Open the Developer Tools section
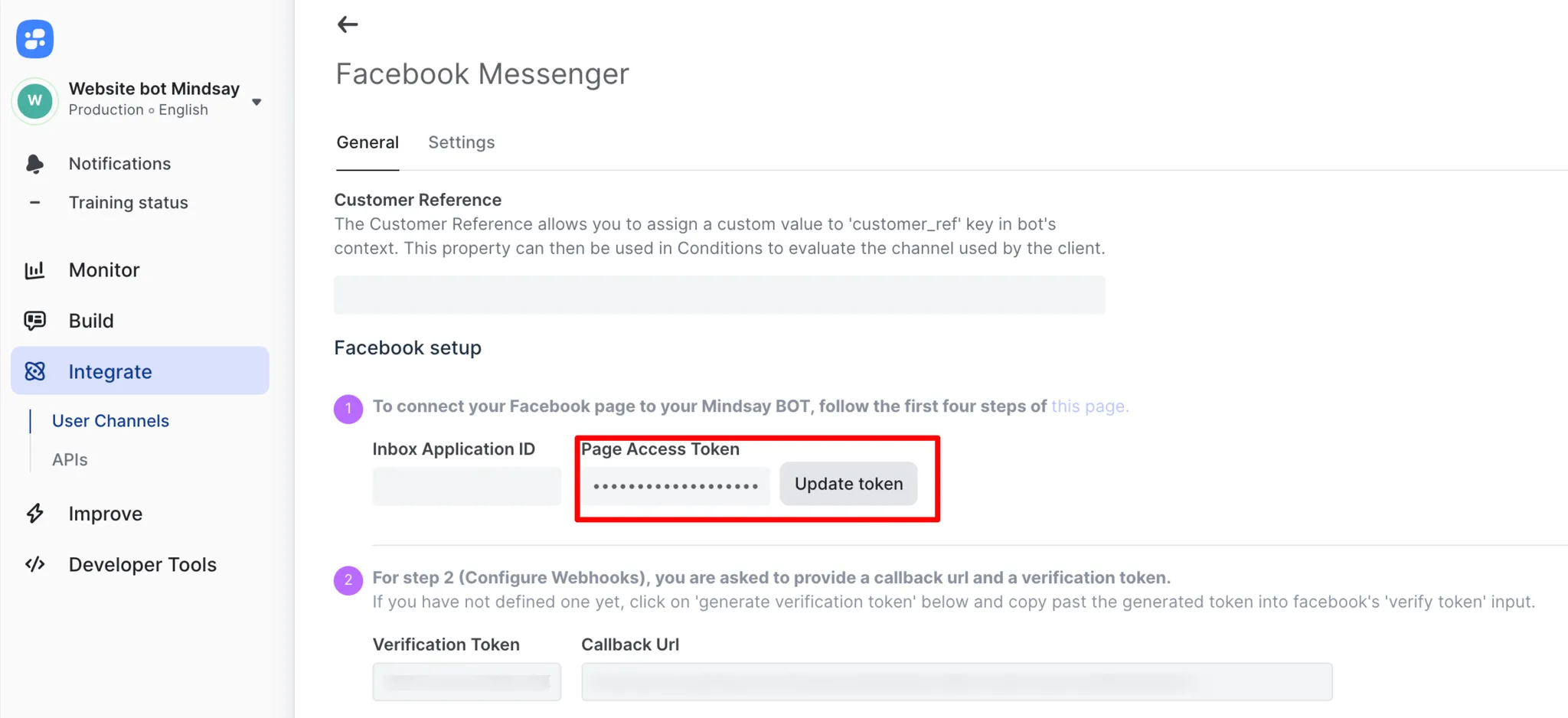The height and width of the screenshot is (718, 1568). (x=142, y=564)
